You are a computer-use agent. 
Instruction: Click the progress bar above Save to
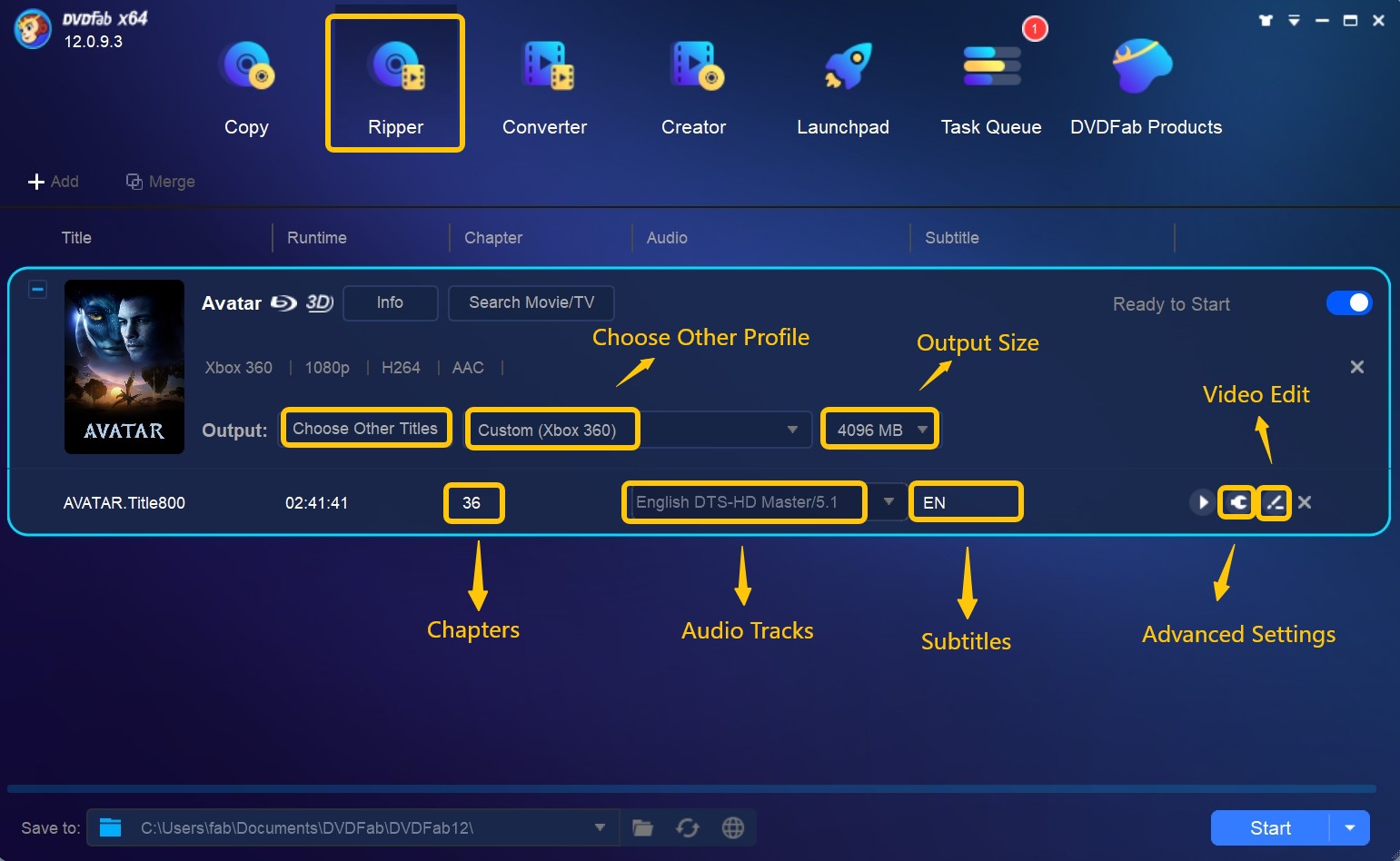click(x=691, y=789)
